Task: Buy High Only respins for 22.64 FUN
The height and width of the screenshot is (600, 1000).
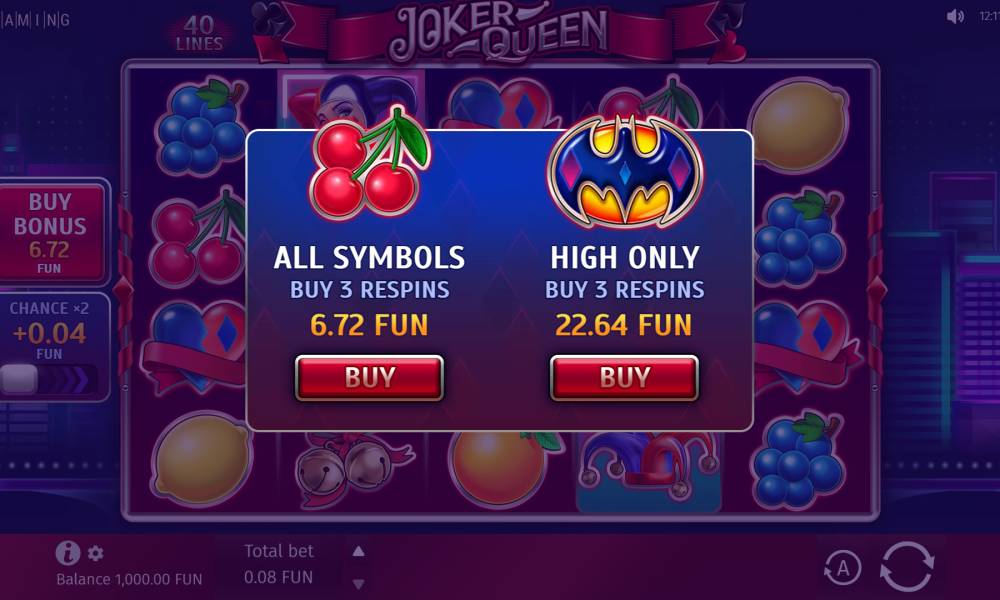Action: (x=624, y=377)
